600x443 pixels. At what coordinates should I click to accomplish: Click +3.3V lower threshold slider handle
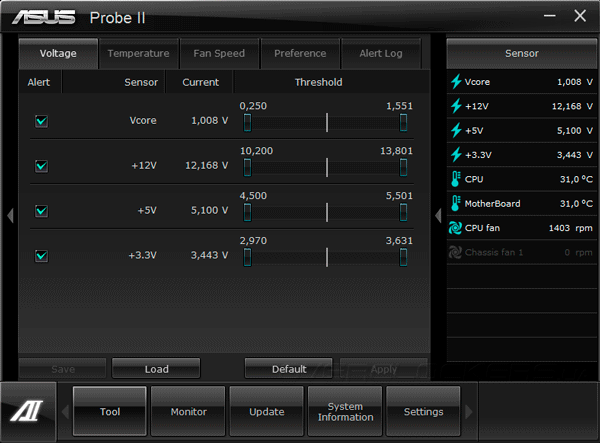click(248, 257)
